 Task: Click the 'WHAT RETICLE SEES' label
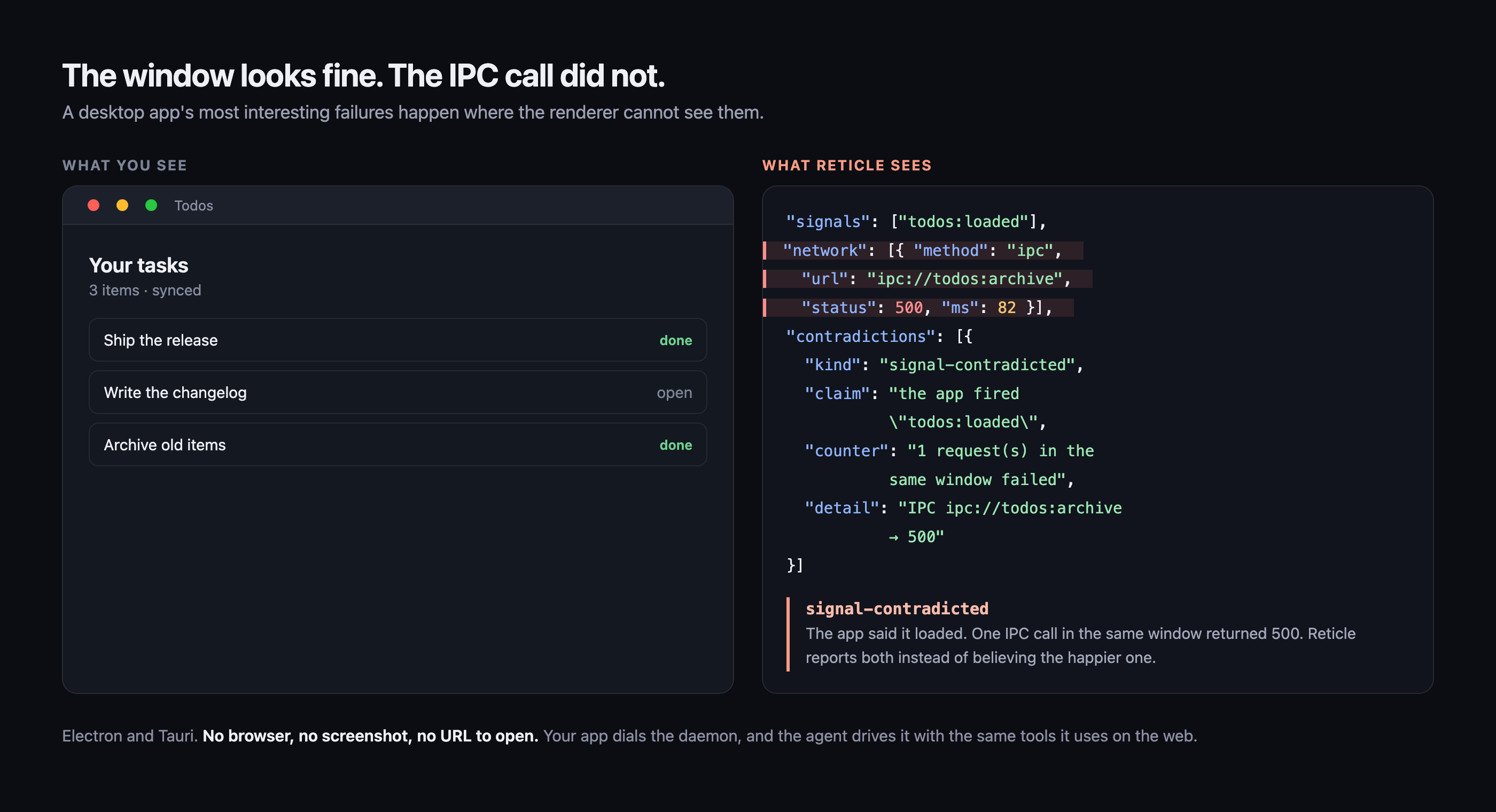[x=847, y=166]
